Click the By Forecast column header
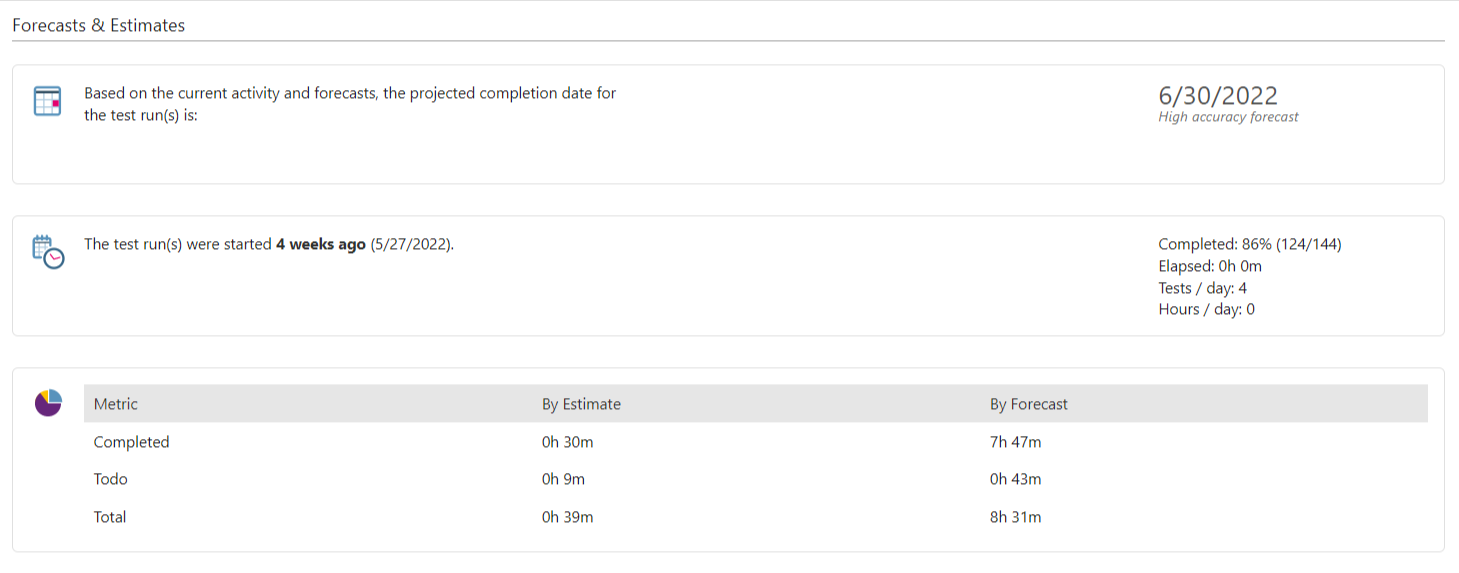Image resolution: width=1459 pixels, height=573 pixels. pyautogui.click(x=1029, y=404)
